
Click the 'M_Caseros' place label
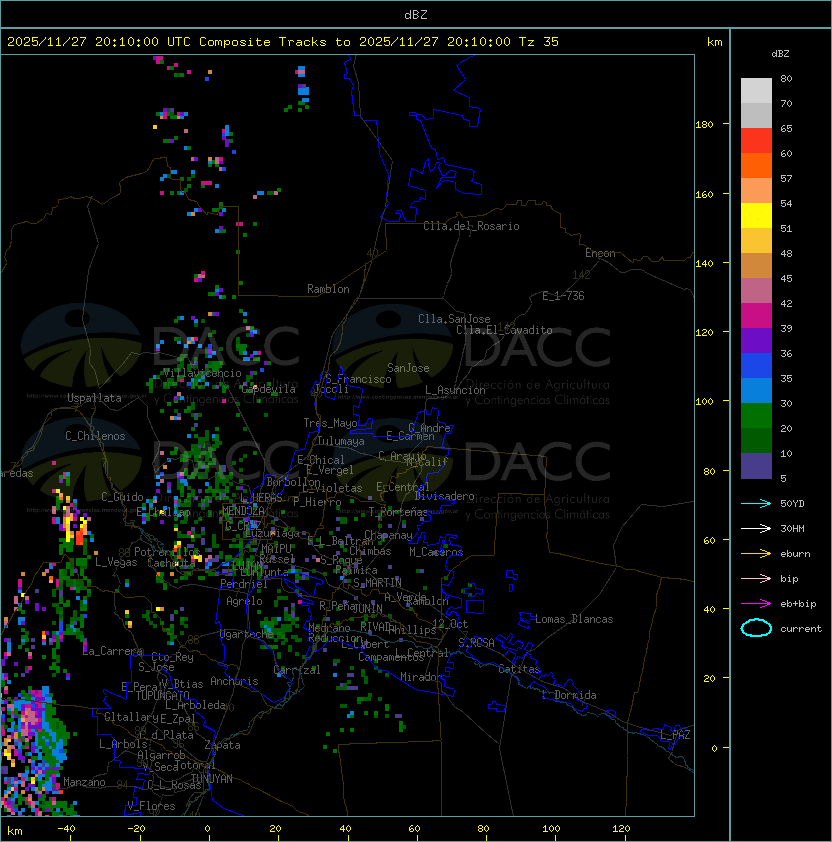click(x=436, y=552)
